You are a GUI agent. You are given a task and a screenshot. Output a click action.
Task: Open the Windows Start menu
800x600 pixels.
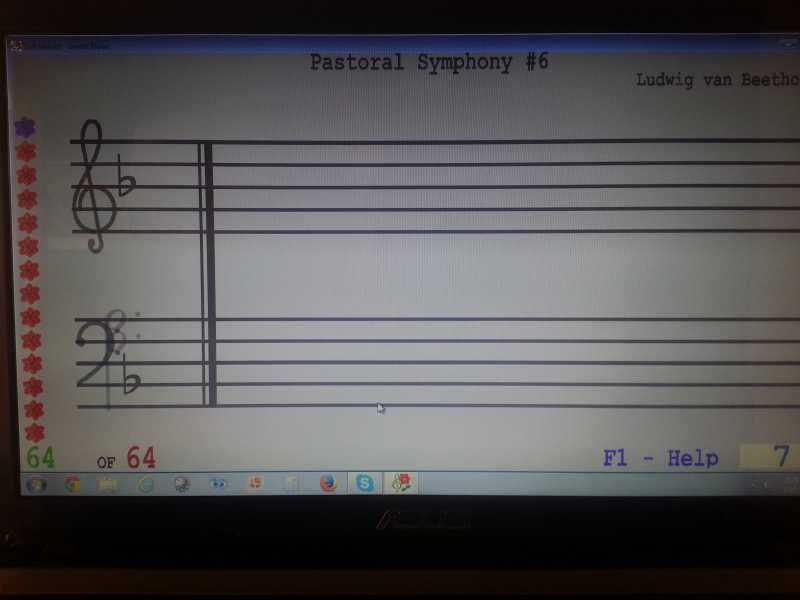click(x=36, y=485)
